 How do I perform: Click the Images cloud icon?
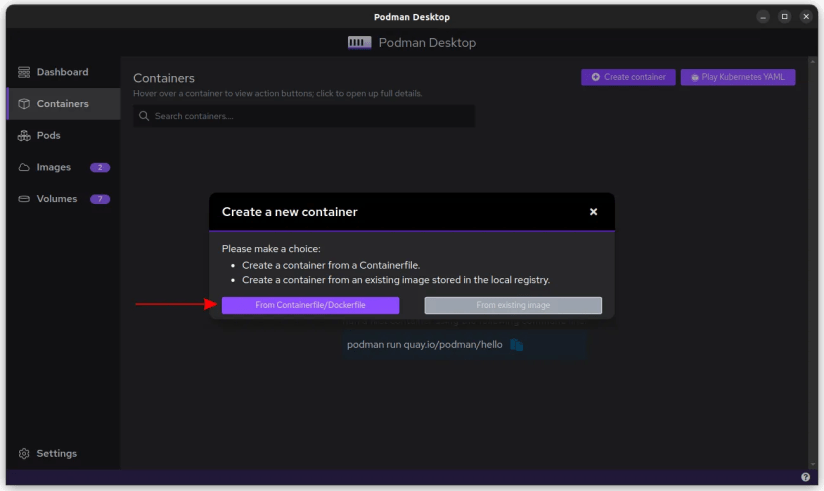pos(24,167)
